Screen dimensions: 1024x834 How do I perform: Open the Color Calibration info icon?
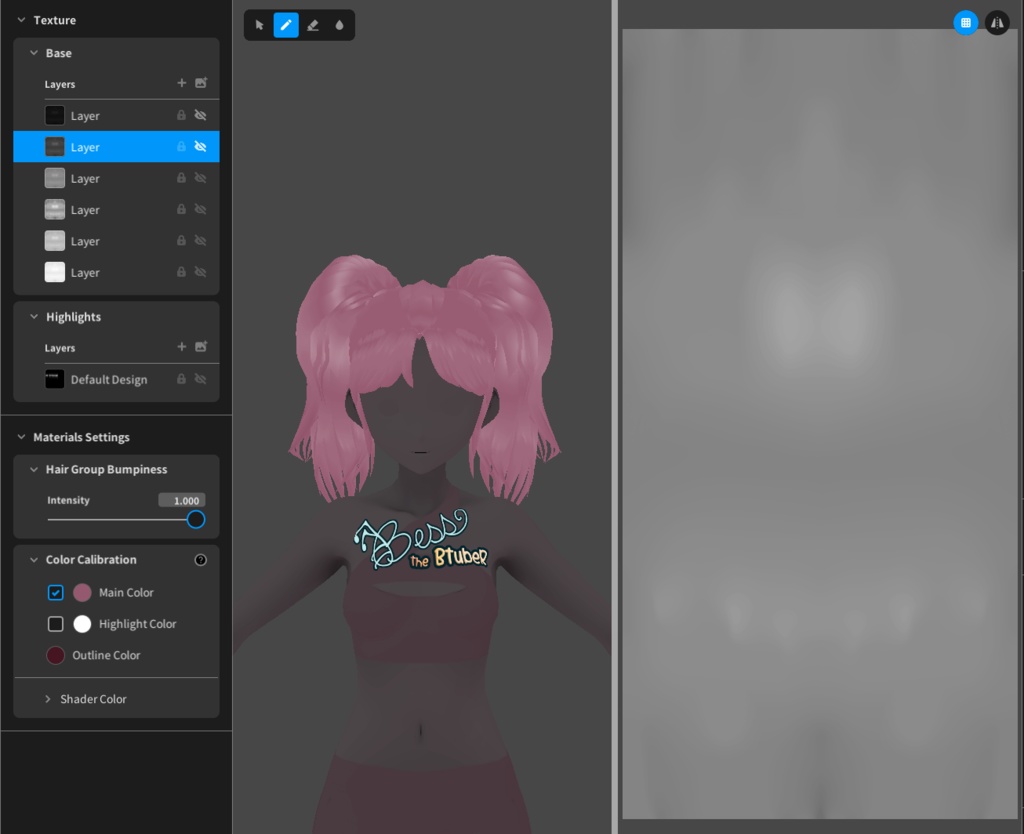point(200,560)
